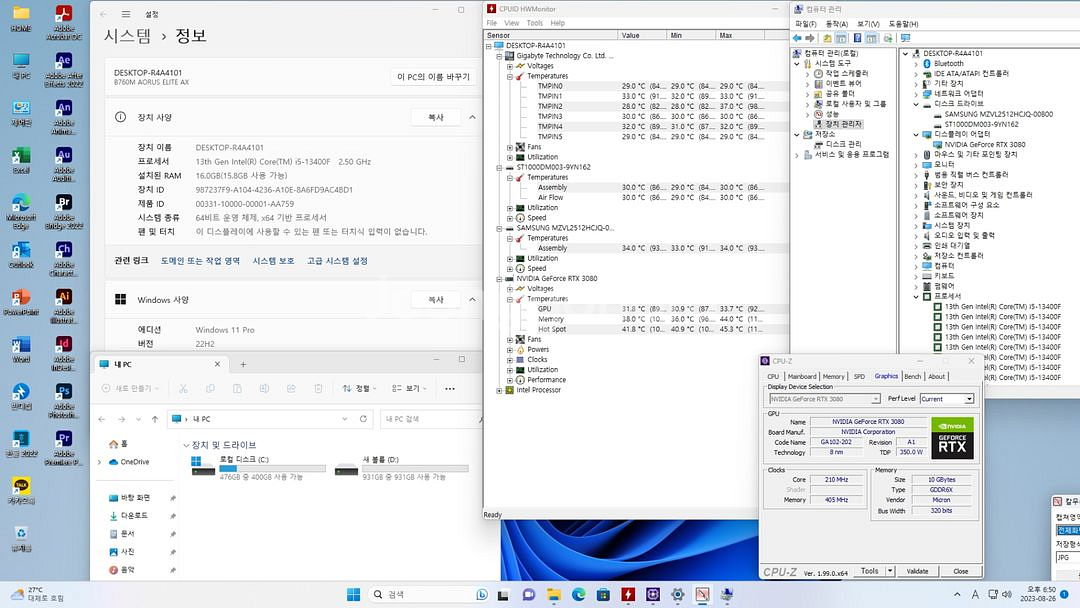Screen dimensions: 1080x608
Task: Click the copy icon in File Explorer toolbar
Action: coord(210,388)
